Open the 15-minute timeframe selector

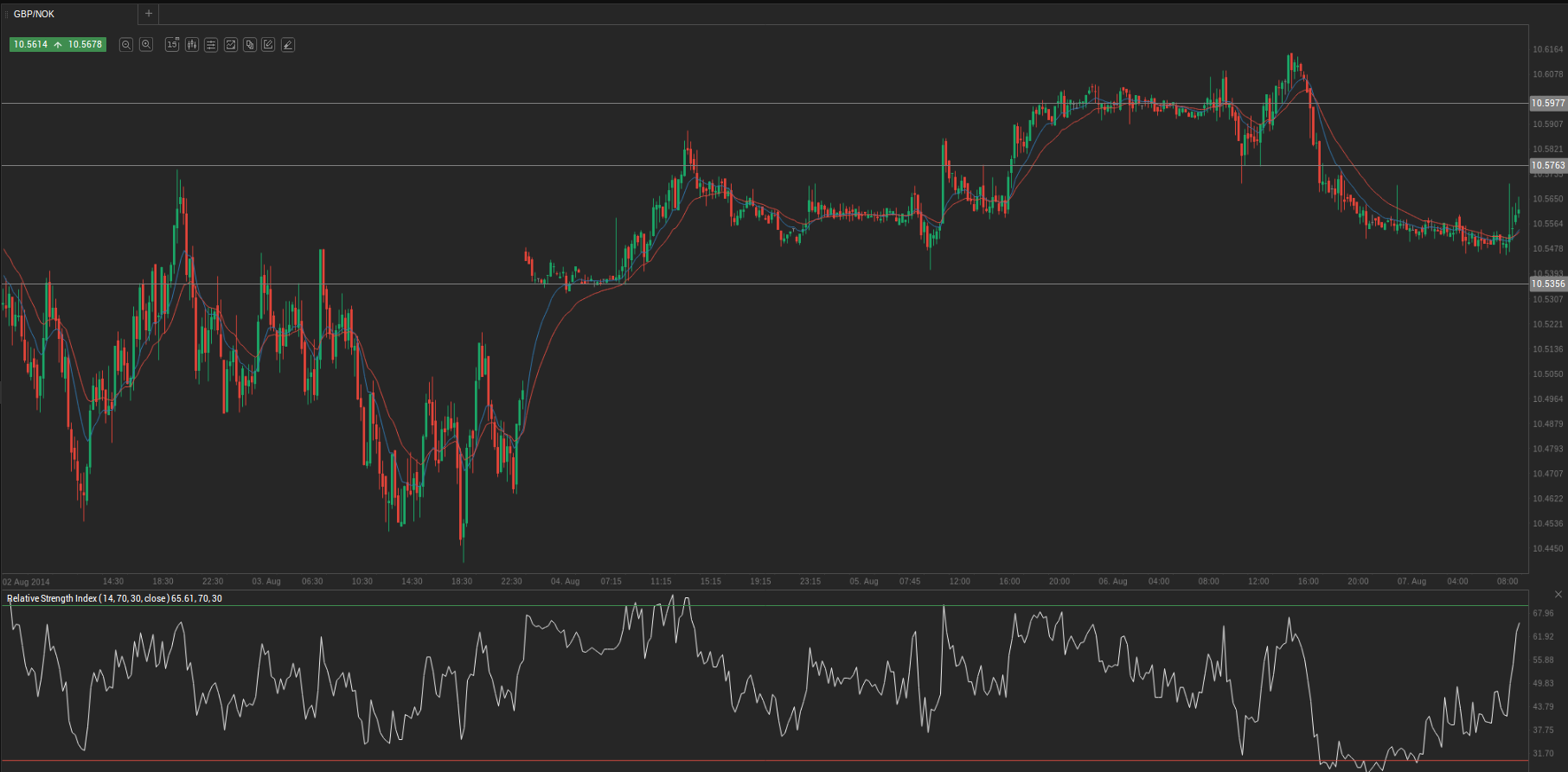[172, 45]
